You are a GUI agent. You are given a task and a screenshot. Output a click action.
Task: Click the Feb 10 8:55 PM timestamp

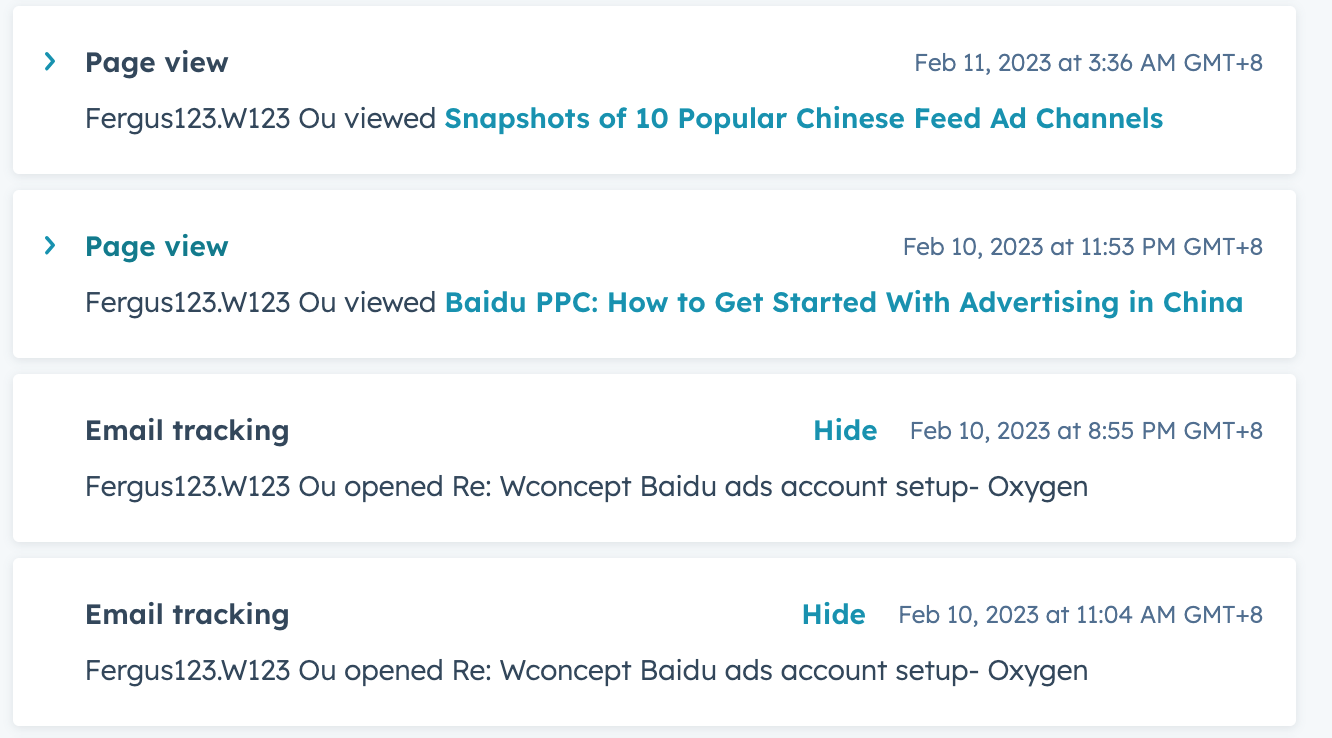tap(1085, 430)
